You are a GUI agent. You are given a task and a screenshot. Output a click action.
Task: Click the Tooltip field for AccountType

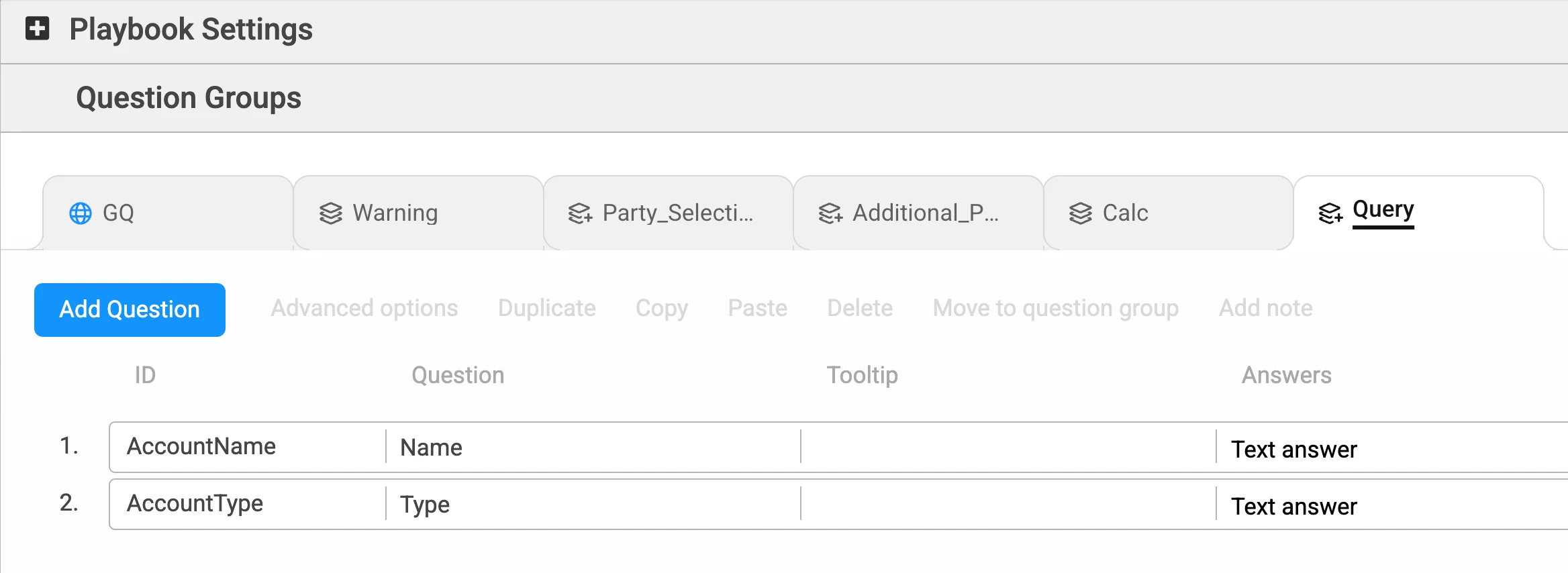point(1008,505)
